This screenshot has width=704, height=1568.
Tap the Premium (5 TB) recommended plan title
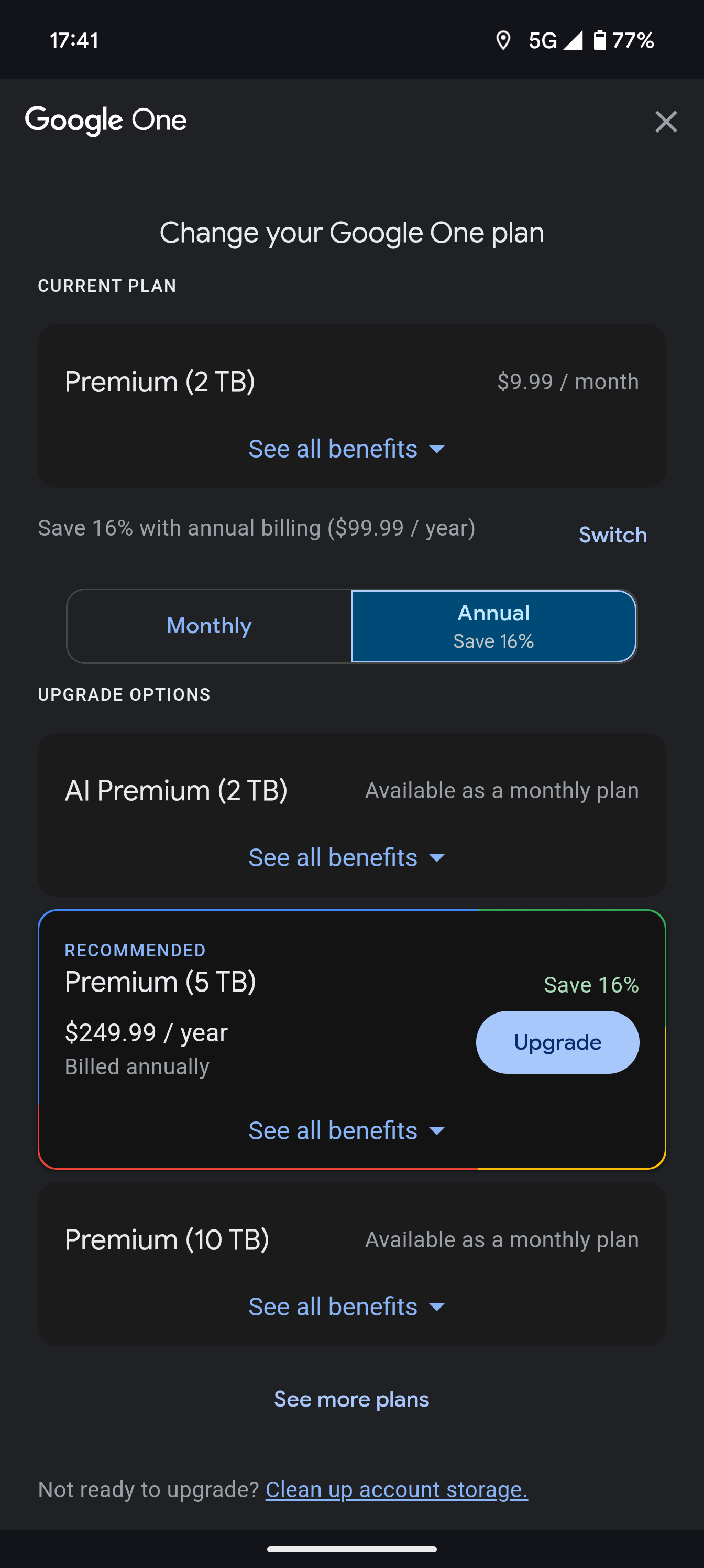click(x=160, y=982)
